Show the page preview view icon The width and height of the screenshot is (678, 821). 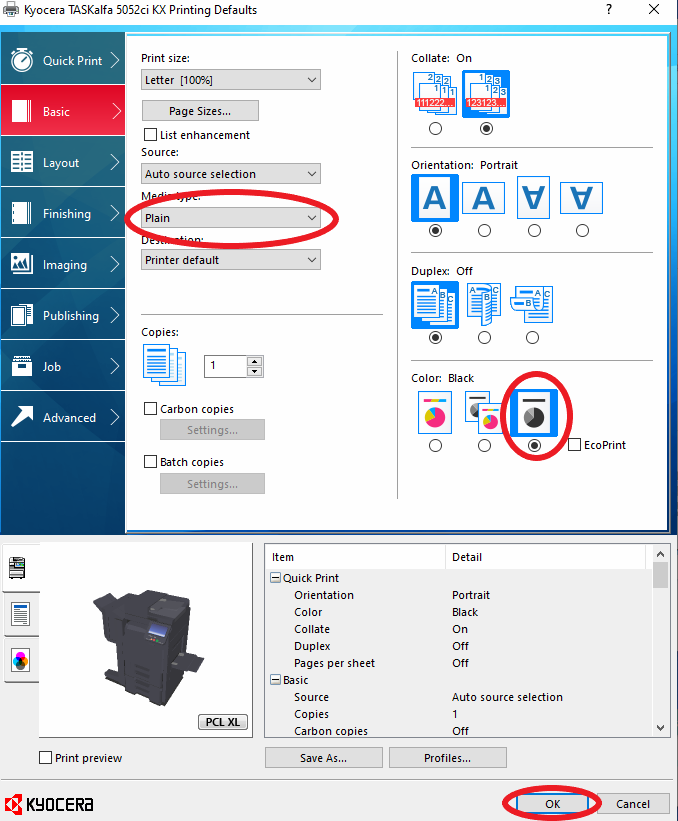(x=20, y=615)
